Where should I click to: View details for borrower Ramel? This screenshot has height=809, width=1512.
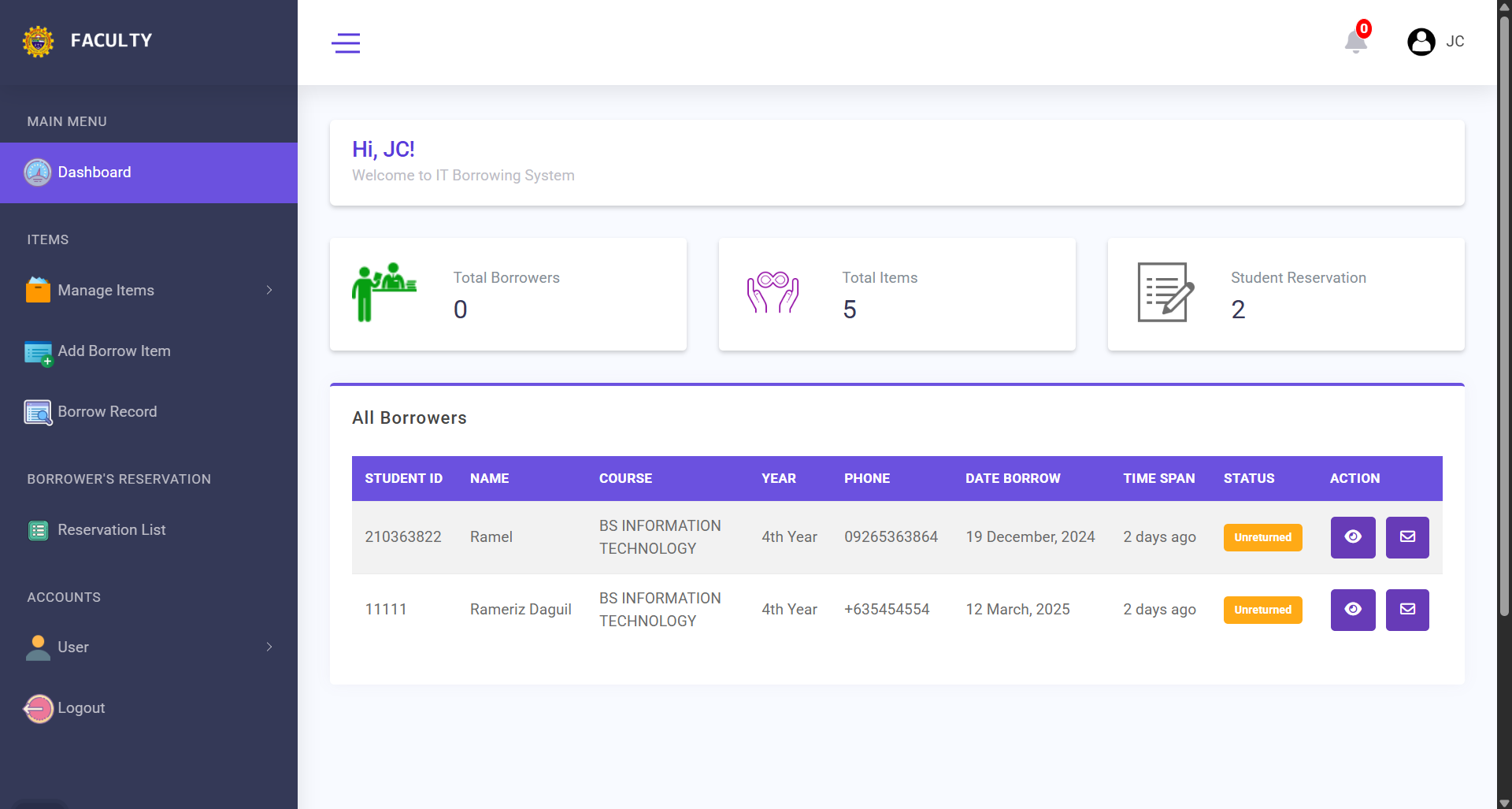(1352, 537)
